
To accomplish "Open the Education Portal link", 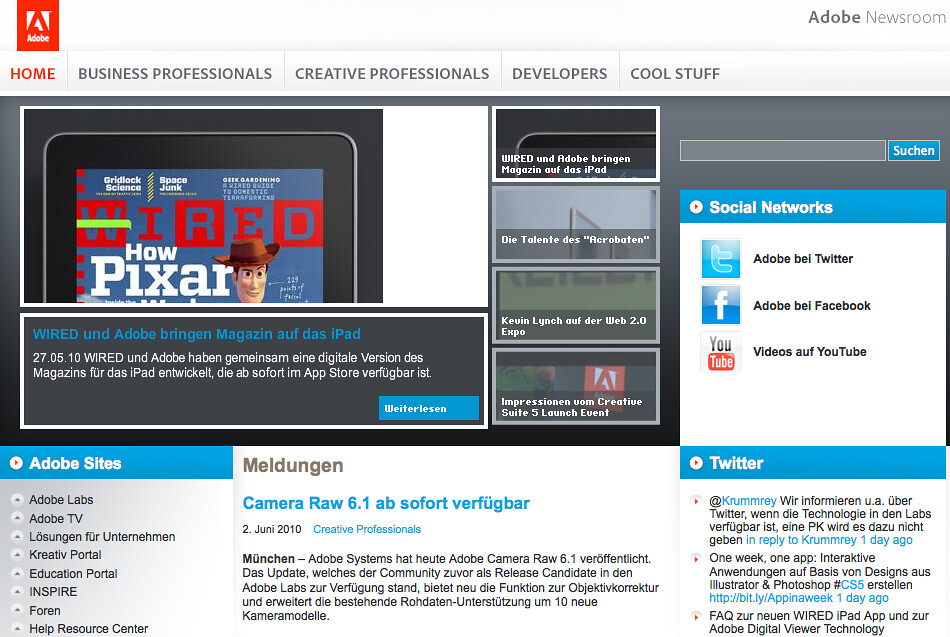I will pyautogui.click(x=73, y=573).
